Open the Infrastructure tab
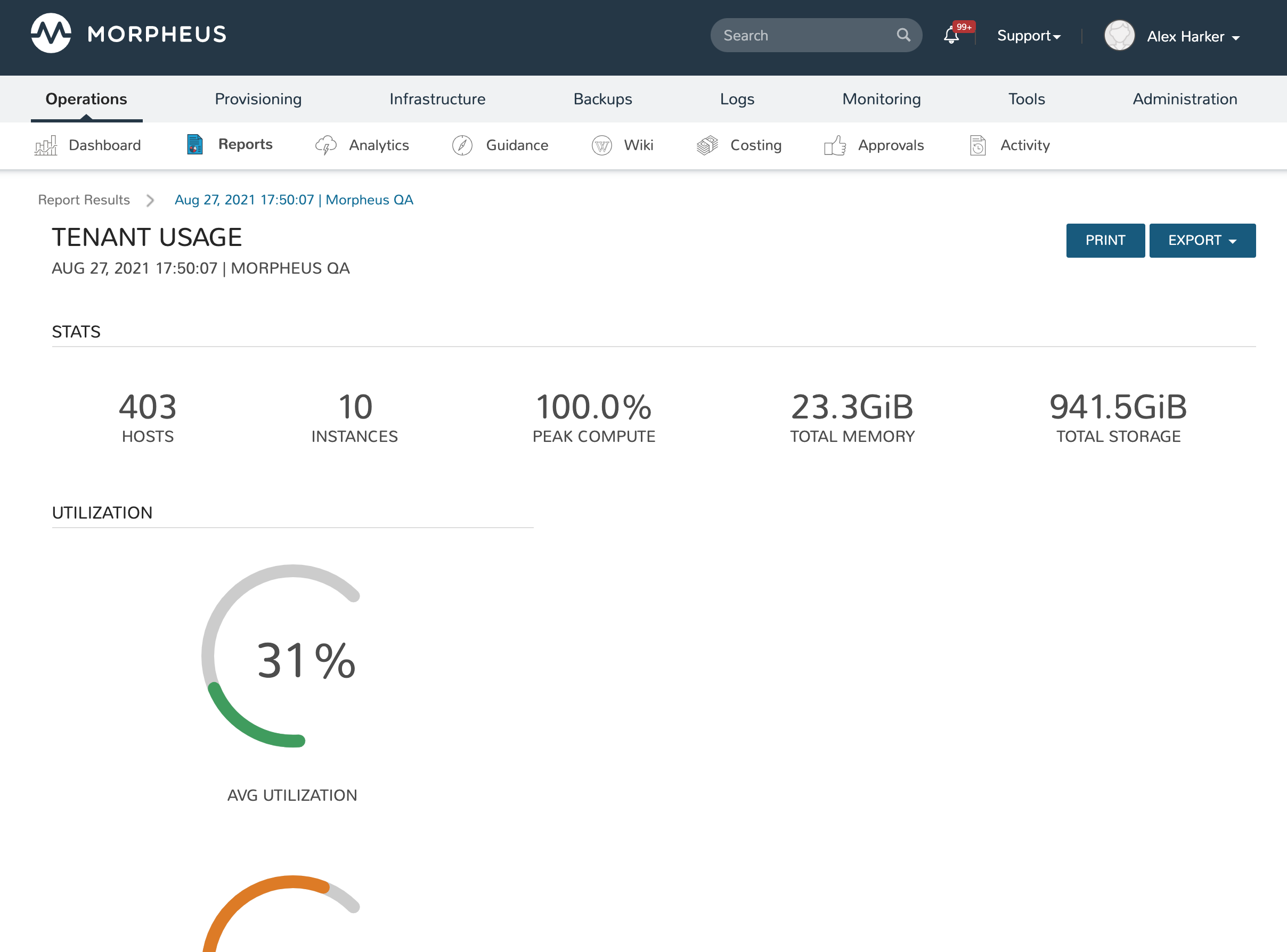This screenshot has height=952, width=1287. pos(437,99)
